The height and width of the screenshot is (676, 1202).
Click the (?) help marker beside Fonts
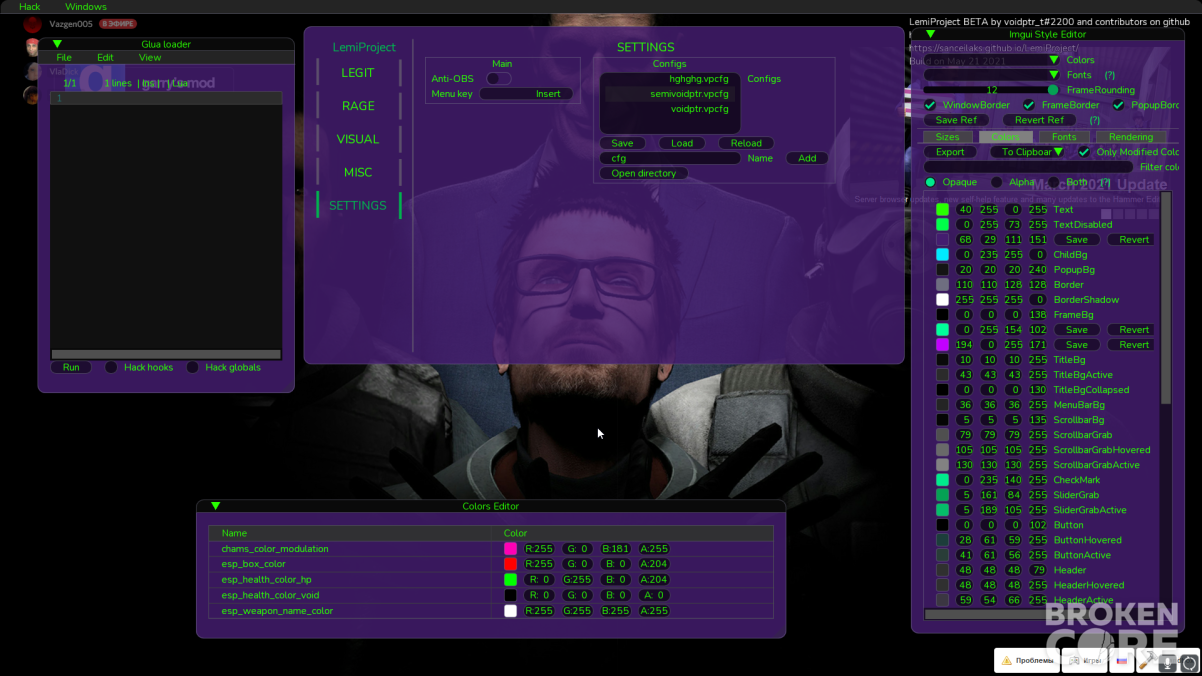[1109, 75]
